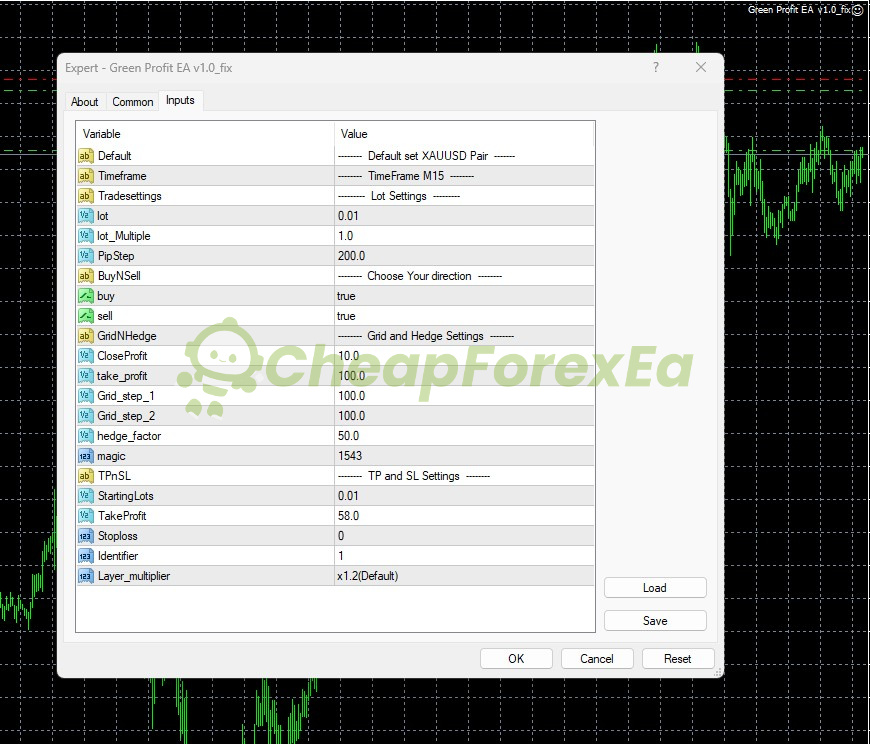Switch to the Common tab
This screenshot has height=744, width=870.
coord(133,102)
